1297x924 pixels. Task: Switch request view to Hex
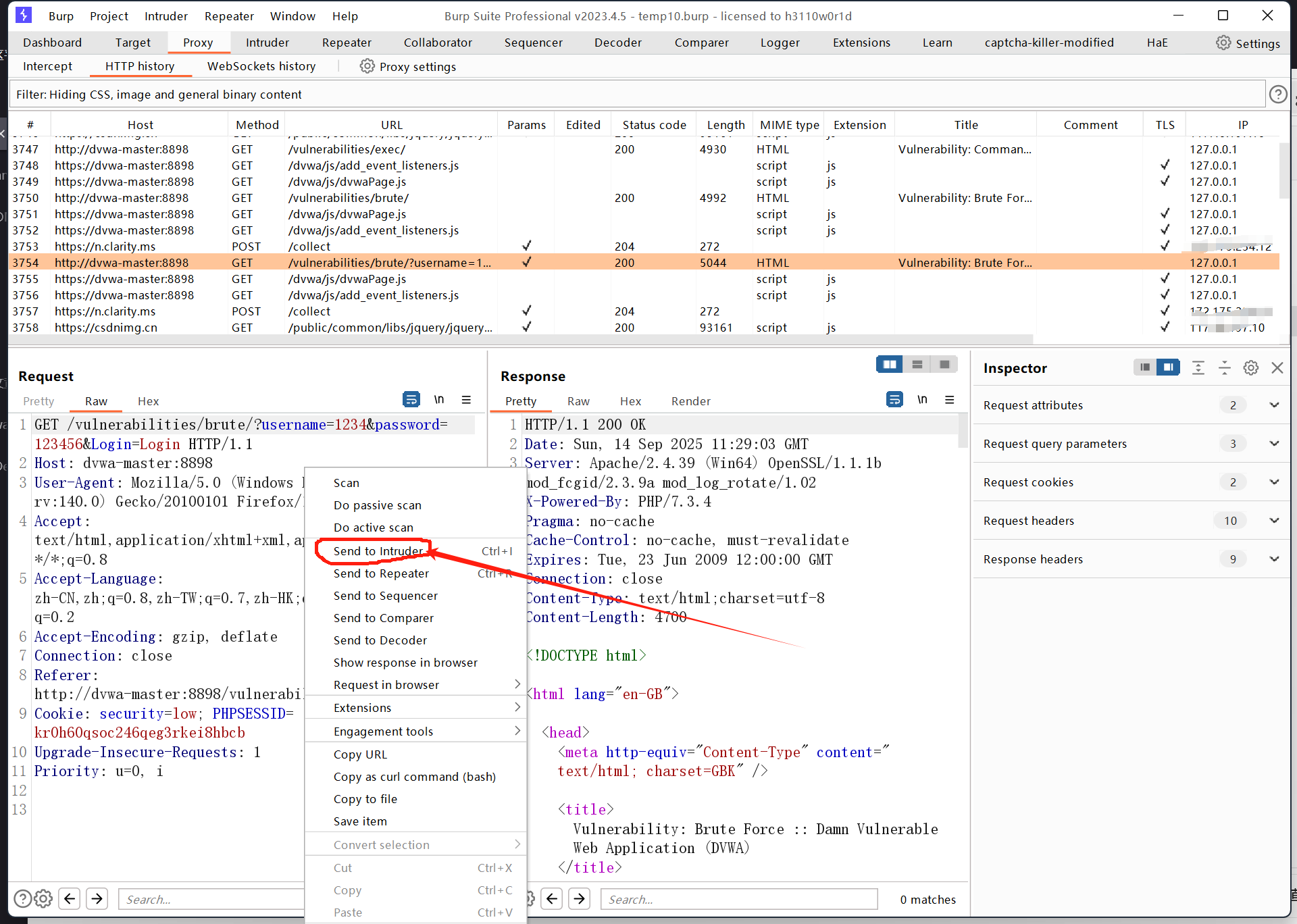(x=148, y=401)
